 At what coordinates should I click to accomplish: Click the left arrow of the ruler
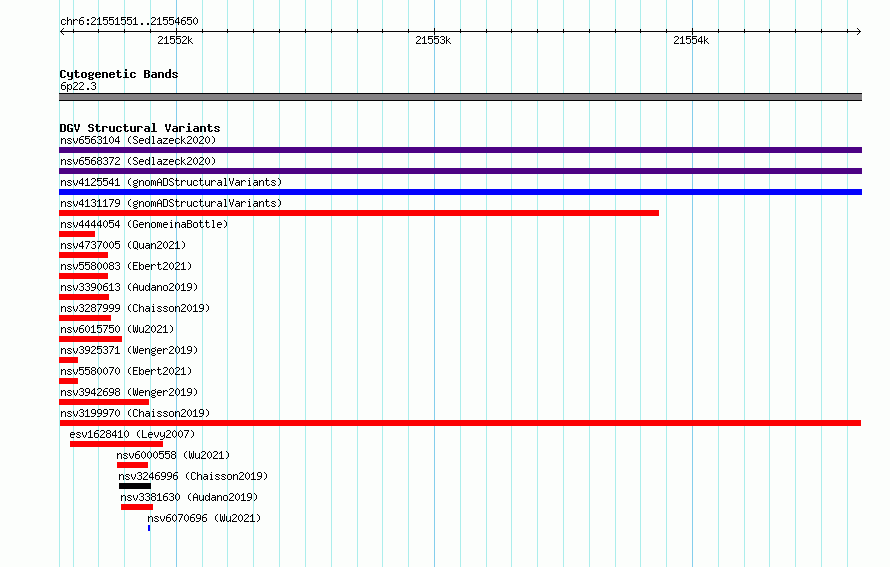[62, 31]
